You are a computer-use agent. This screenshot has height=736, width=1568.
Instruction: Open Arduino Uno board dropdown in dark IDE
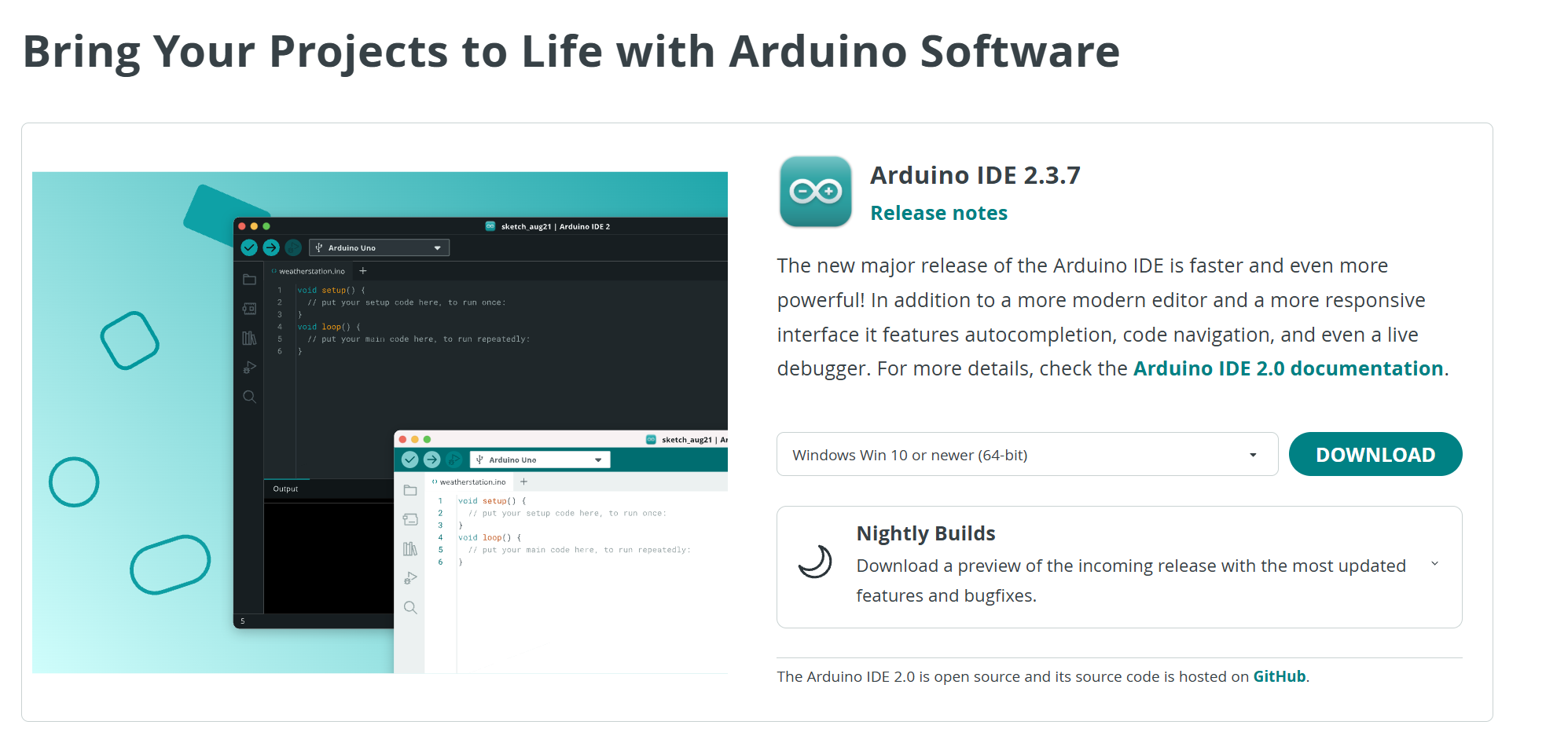click(x=379, y=247)
